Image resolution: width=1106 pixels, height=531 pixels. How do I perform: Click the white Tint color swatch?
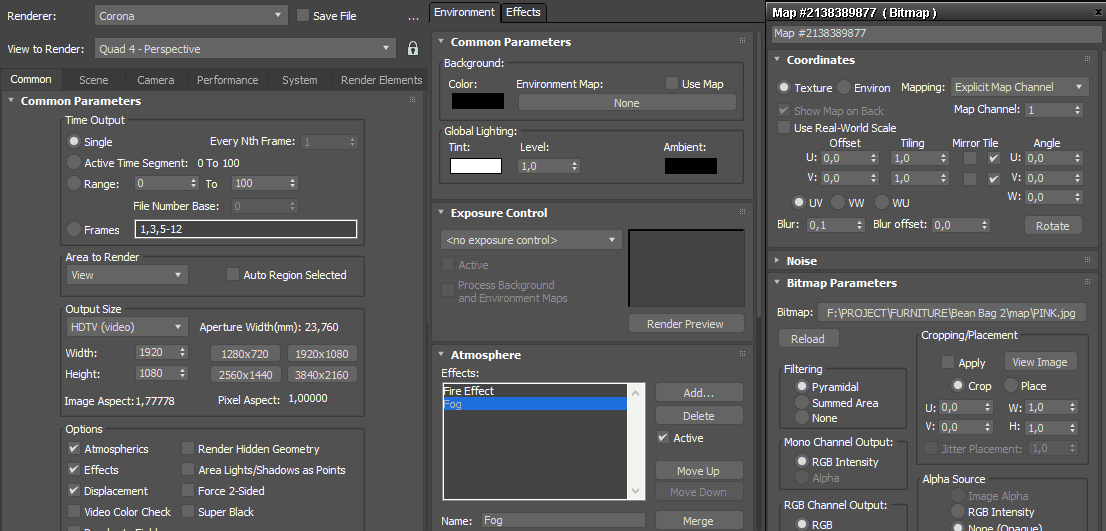coord(475,167)
